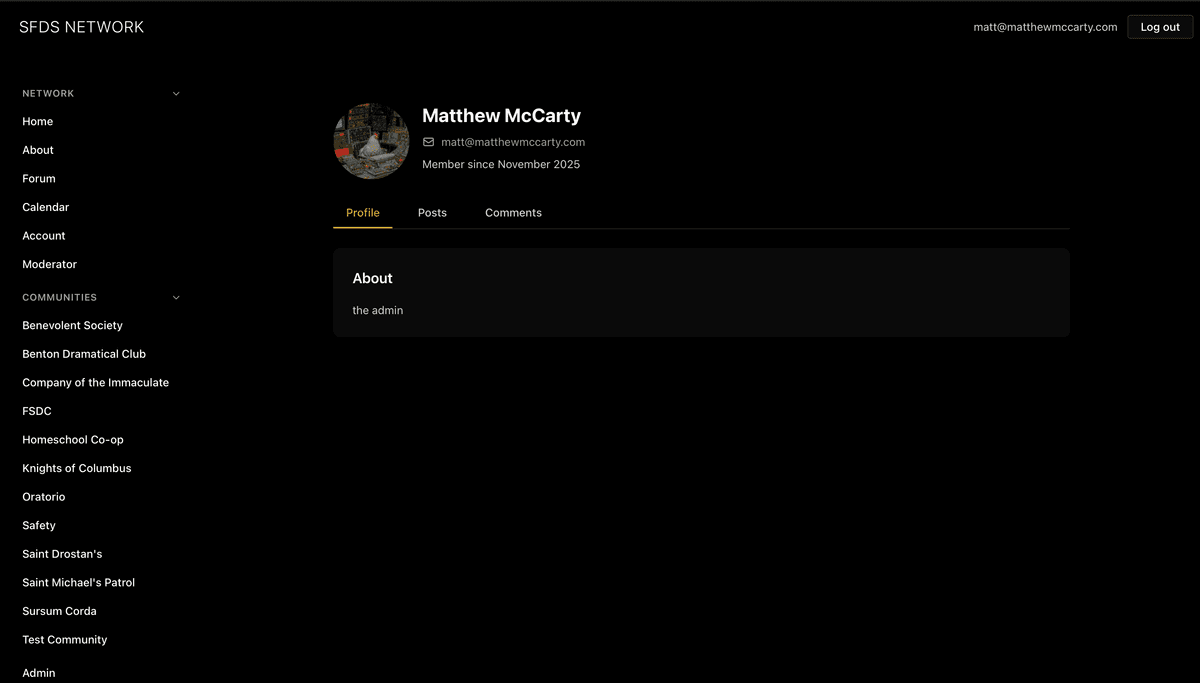Click the envelope email icon
This screenshot has height=683, width=1200.
429,142
